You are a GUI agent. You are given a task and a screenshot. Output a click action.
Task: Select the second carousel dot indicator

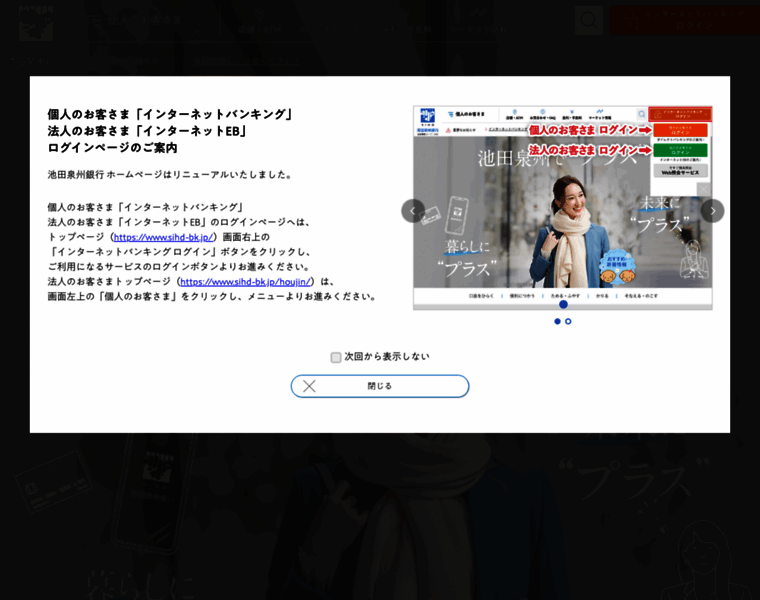568,321
